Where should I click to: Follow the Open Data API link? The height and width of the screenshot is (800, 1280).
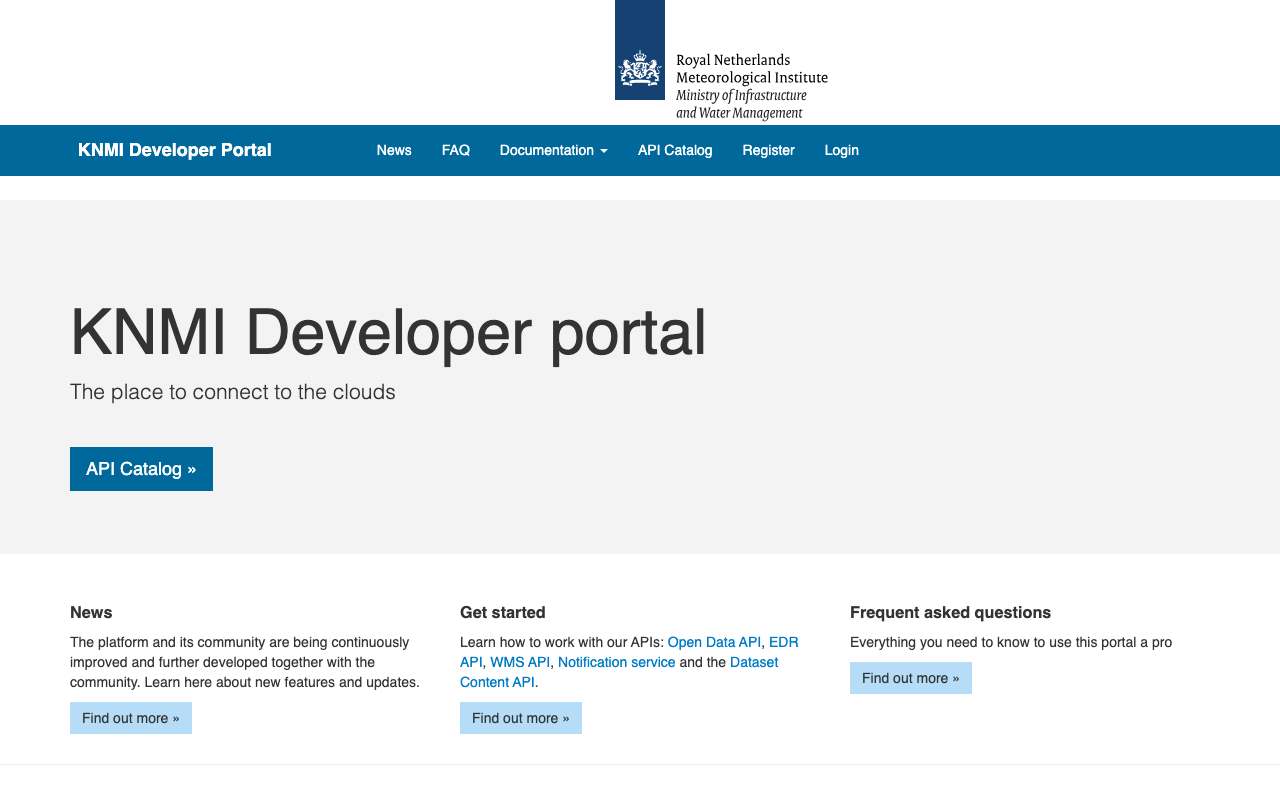coord(714,642)
